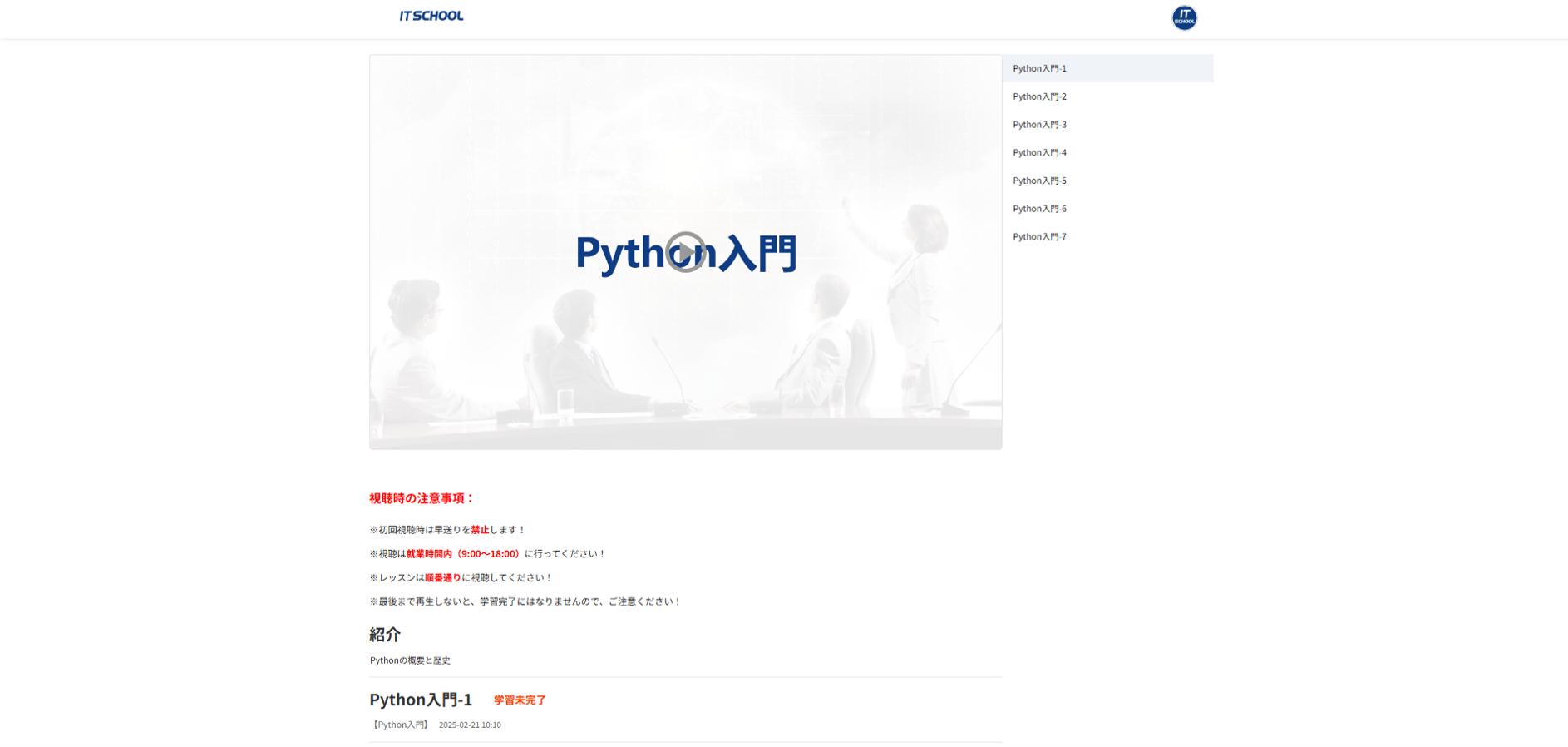
Task: Click the red 就業時間内（9:00〜18:00） text
Action: pyautogui.click(x=464, y=554)
